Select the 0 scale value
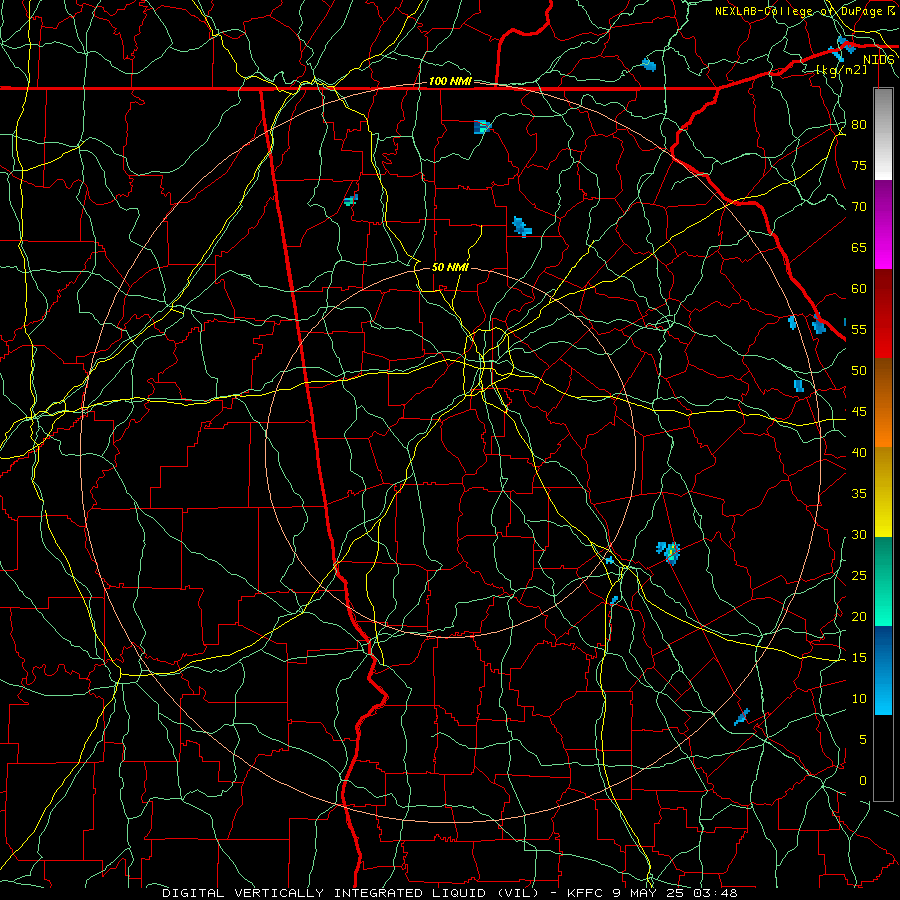This screenshot has width=900, height=900. (x=863, y=781)
